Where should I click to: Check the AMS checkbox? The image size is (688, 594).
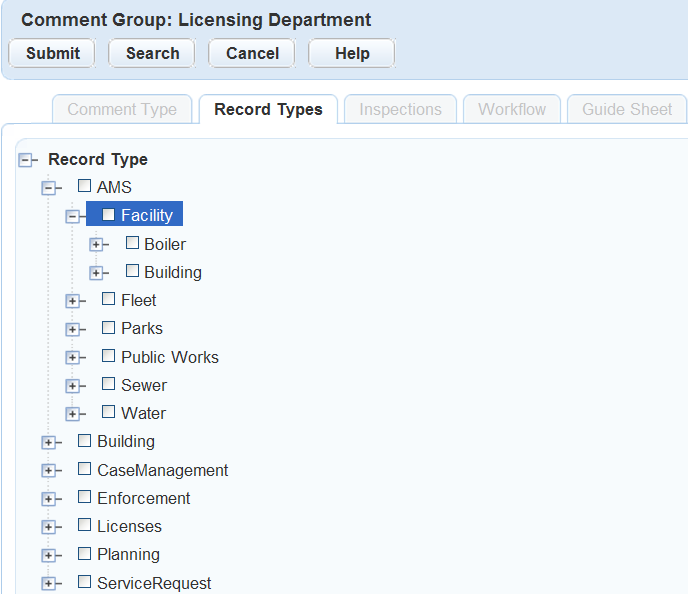(85, 186)
